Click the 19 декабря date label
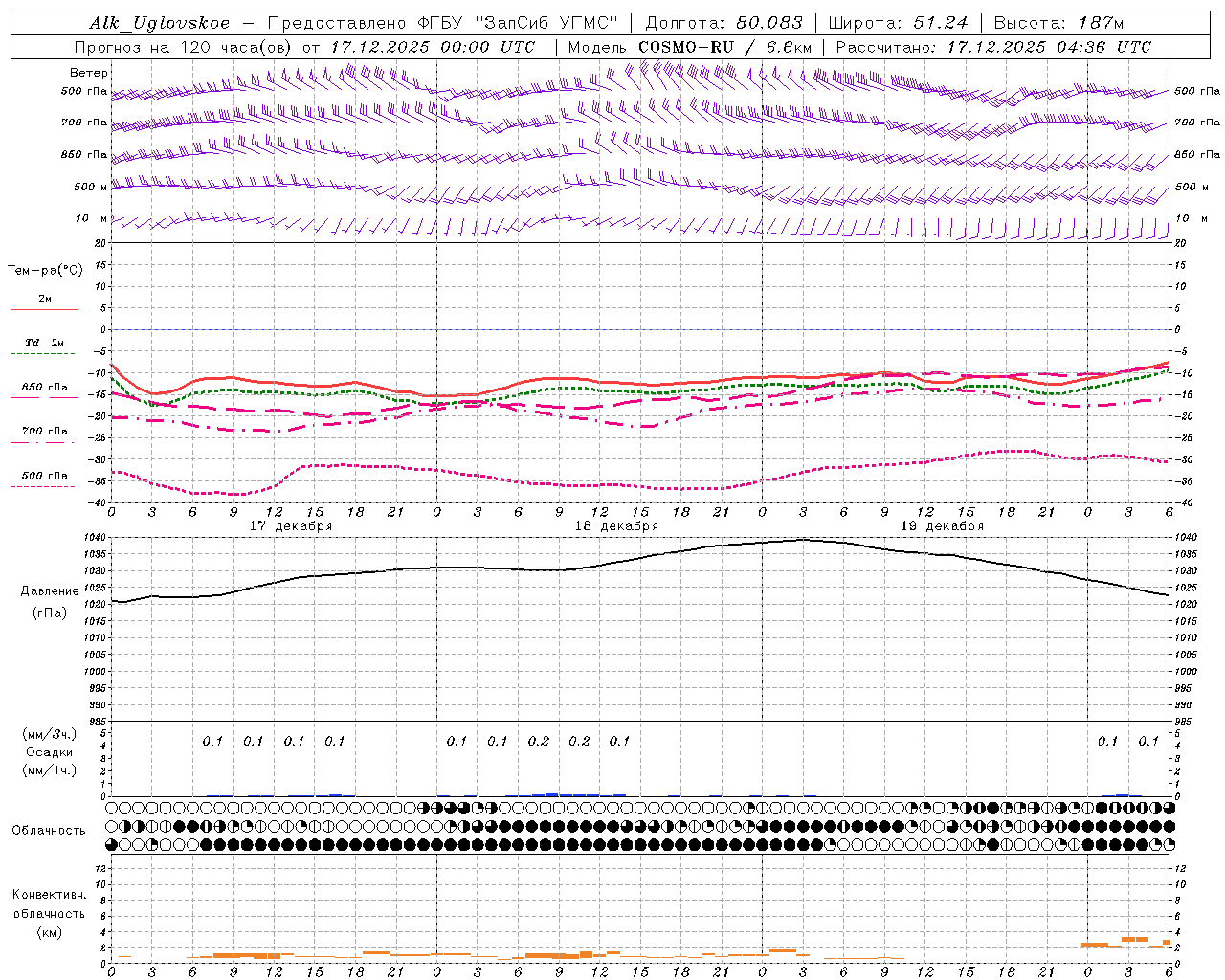 coord(942,526)
